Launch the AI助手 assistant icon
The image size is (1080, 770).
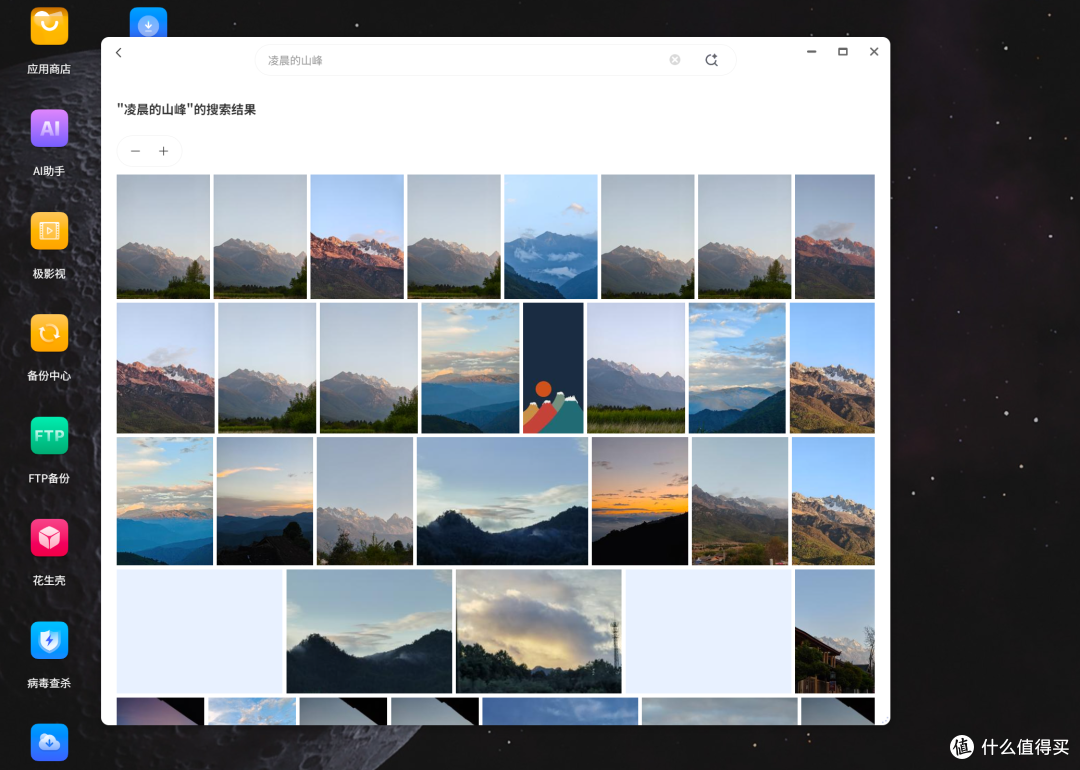[x=49, y=128]
